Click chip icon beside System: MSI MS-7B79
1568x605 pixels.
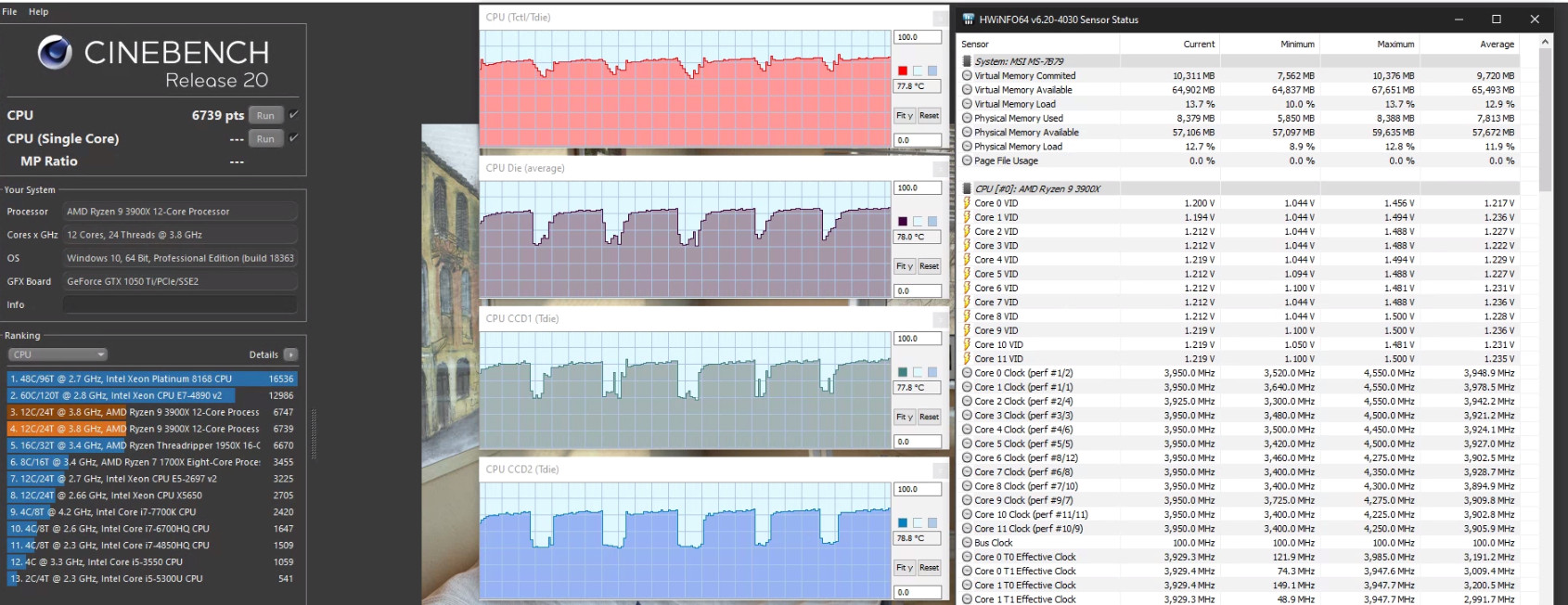967,61
